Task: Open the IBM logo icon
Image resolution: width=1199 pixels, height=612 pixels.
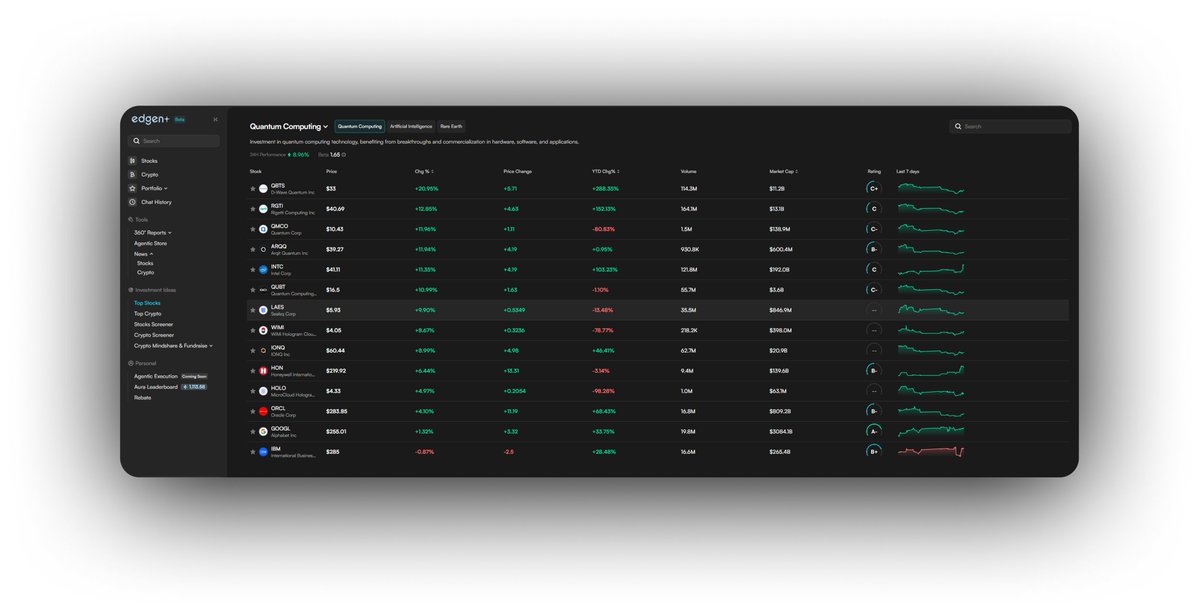Action: (263, 451)
